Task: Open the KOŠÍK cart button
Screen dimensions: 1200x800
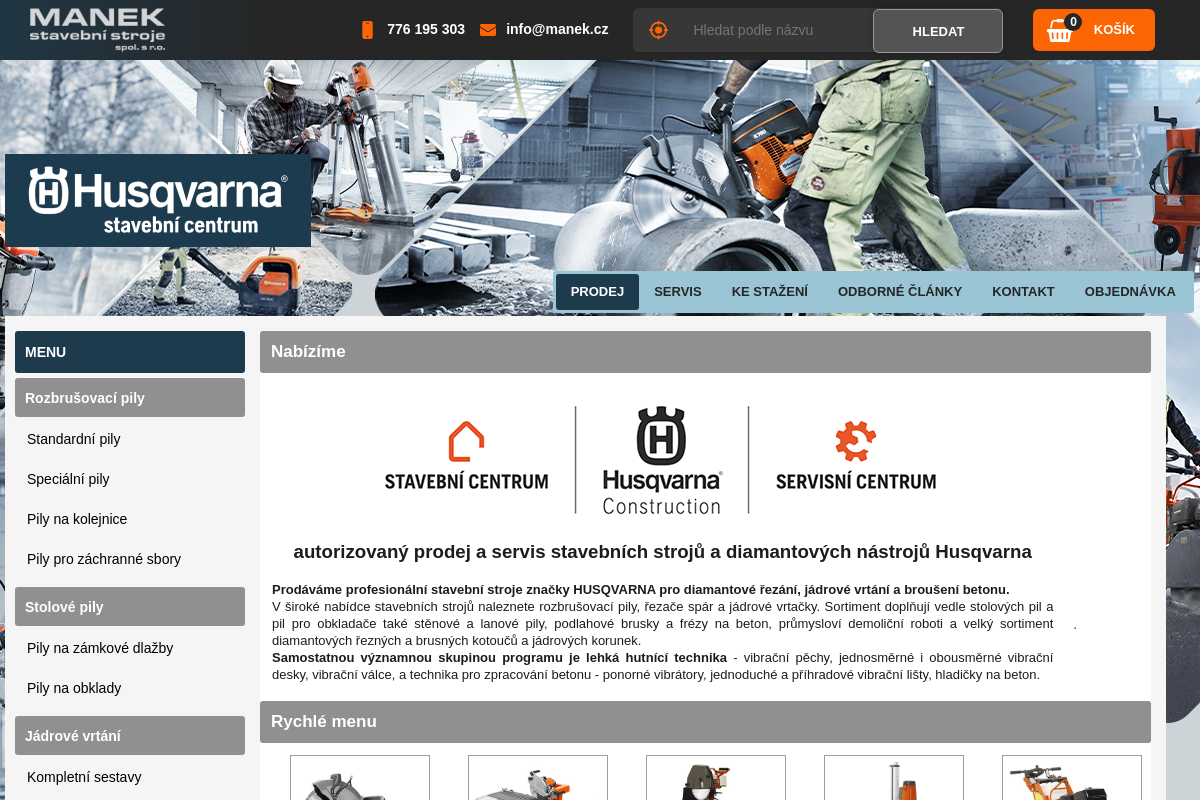Action: 1113,30
